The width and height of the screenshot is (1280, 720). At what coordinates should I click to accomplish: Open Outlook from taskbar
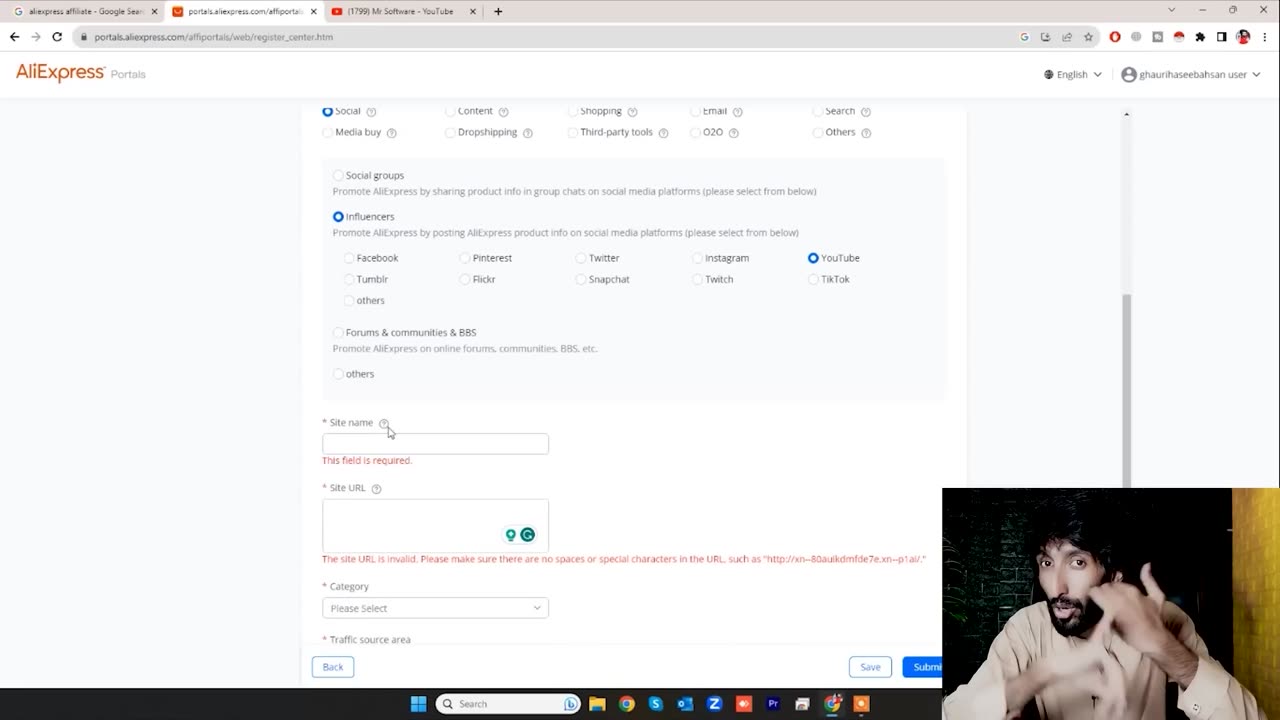[685, 704]
